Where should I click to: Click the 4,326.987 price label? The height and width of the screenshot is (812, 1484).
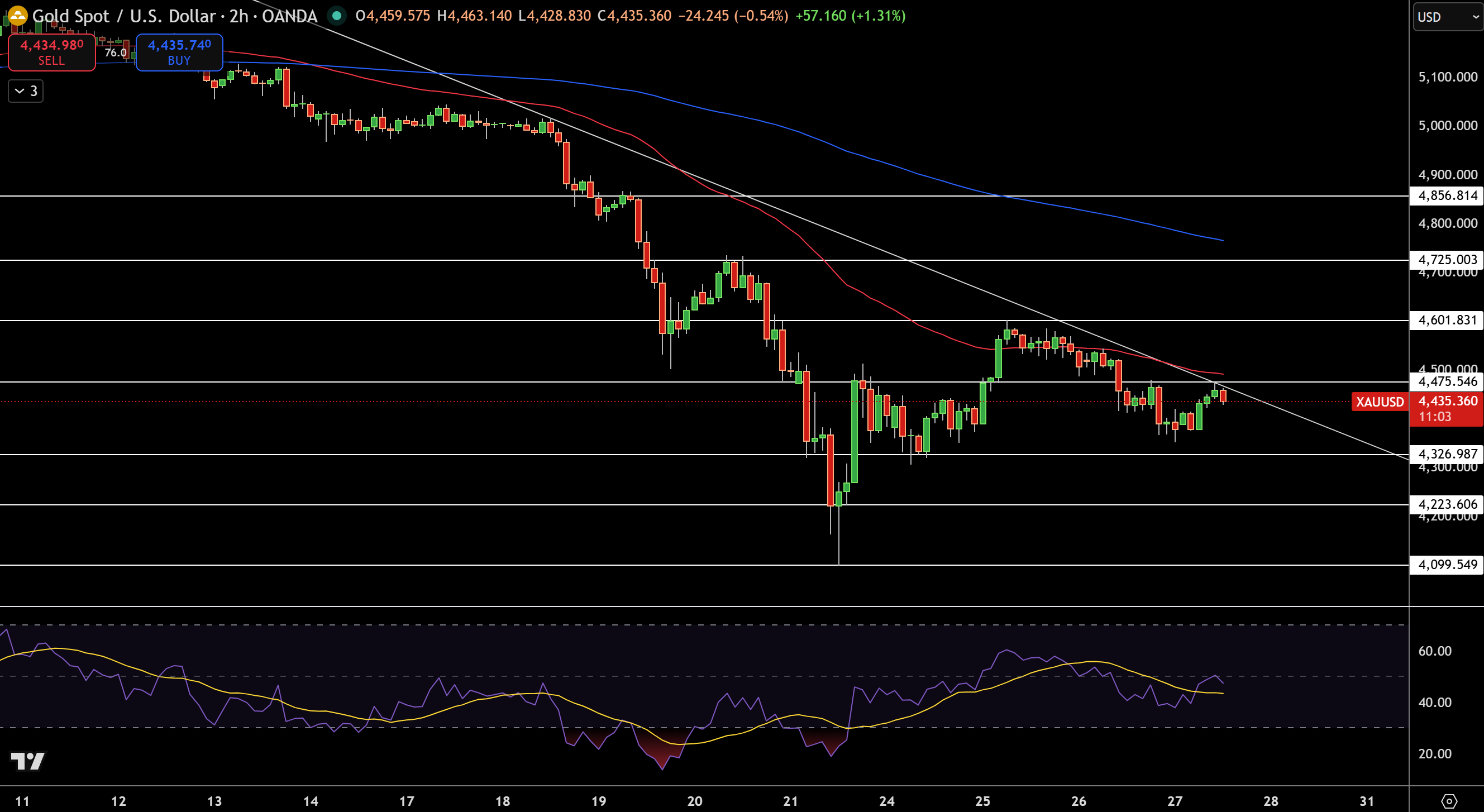click(1447, 455)
